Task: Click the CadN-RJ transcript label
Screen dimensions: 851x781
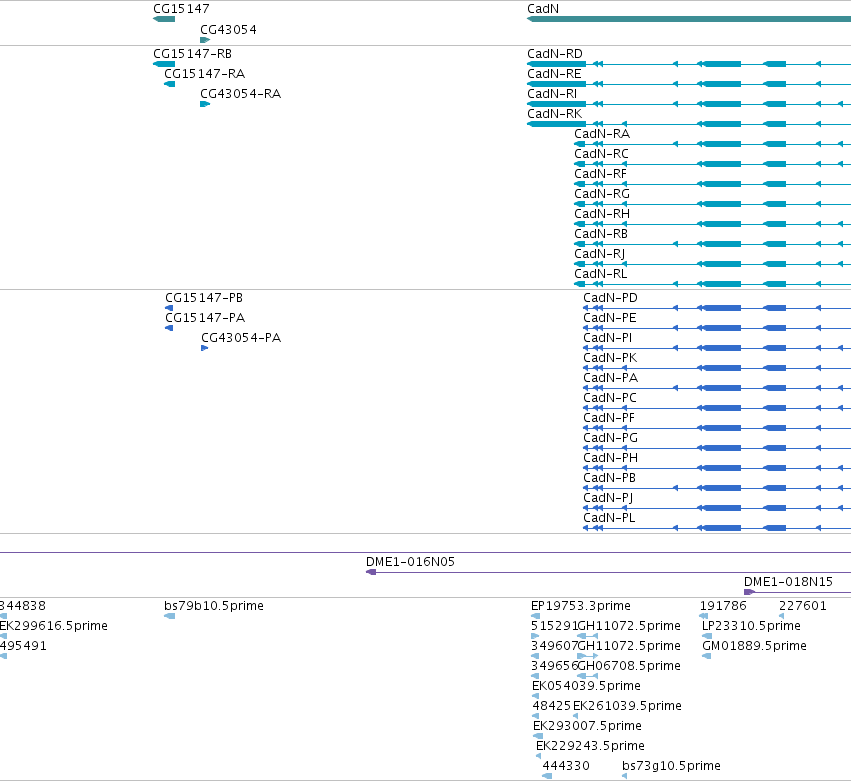Action: 600,254
